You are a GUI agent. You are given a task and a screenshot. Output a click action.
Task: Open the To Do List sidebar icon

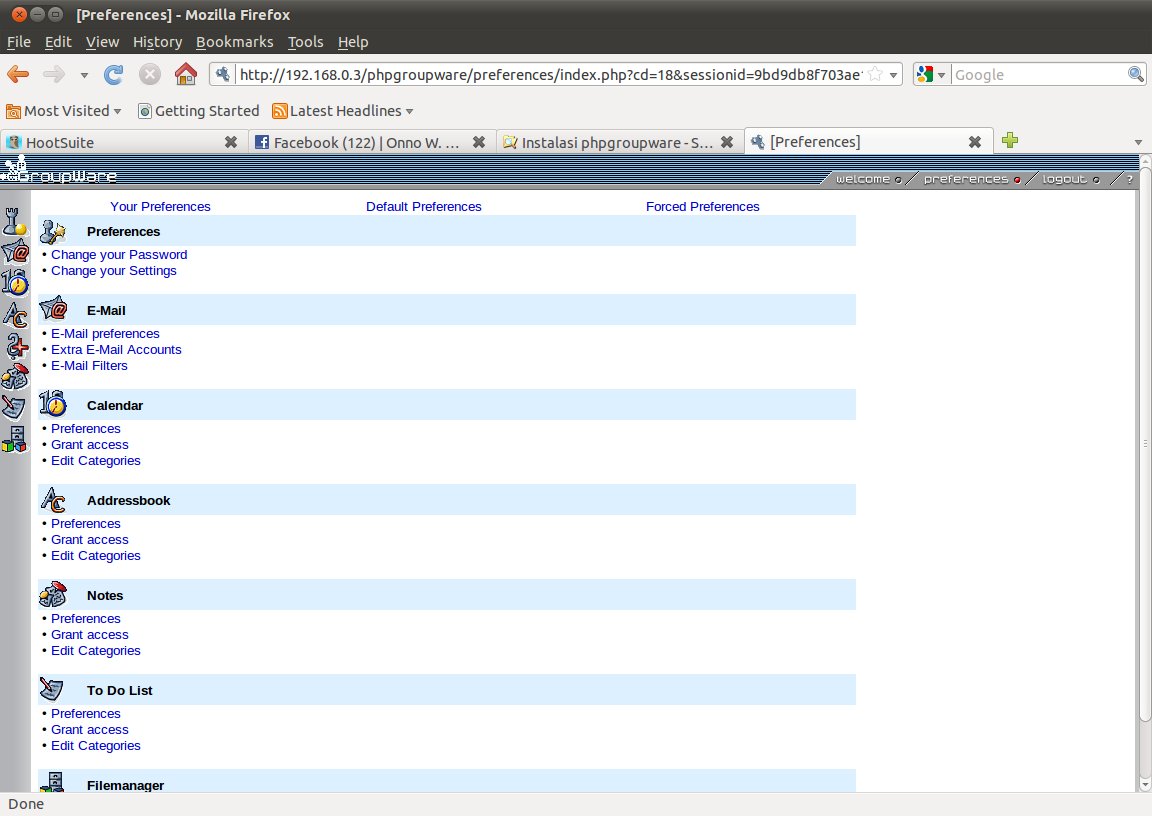click(14, 407)
